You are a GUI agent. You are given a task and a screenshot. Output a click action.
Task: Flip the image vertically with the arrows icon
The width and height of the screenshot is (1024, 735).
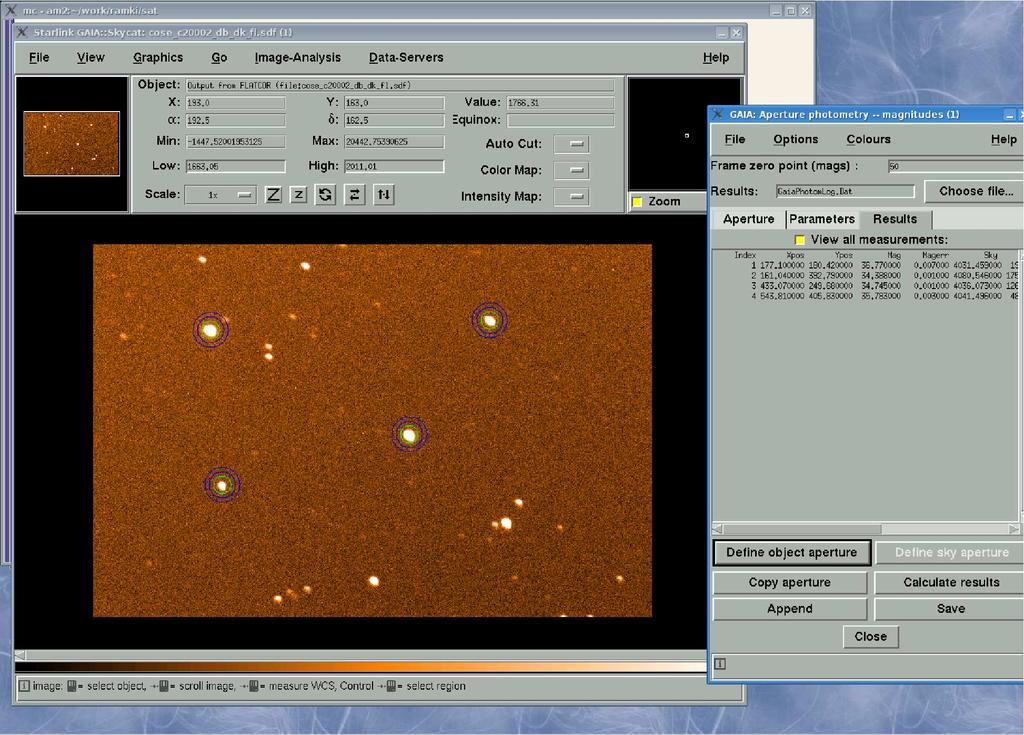[x=384, y=194]
